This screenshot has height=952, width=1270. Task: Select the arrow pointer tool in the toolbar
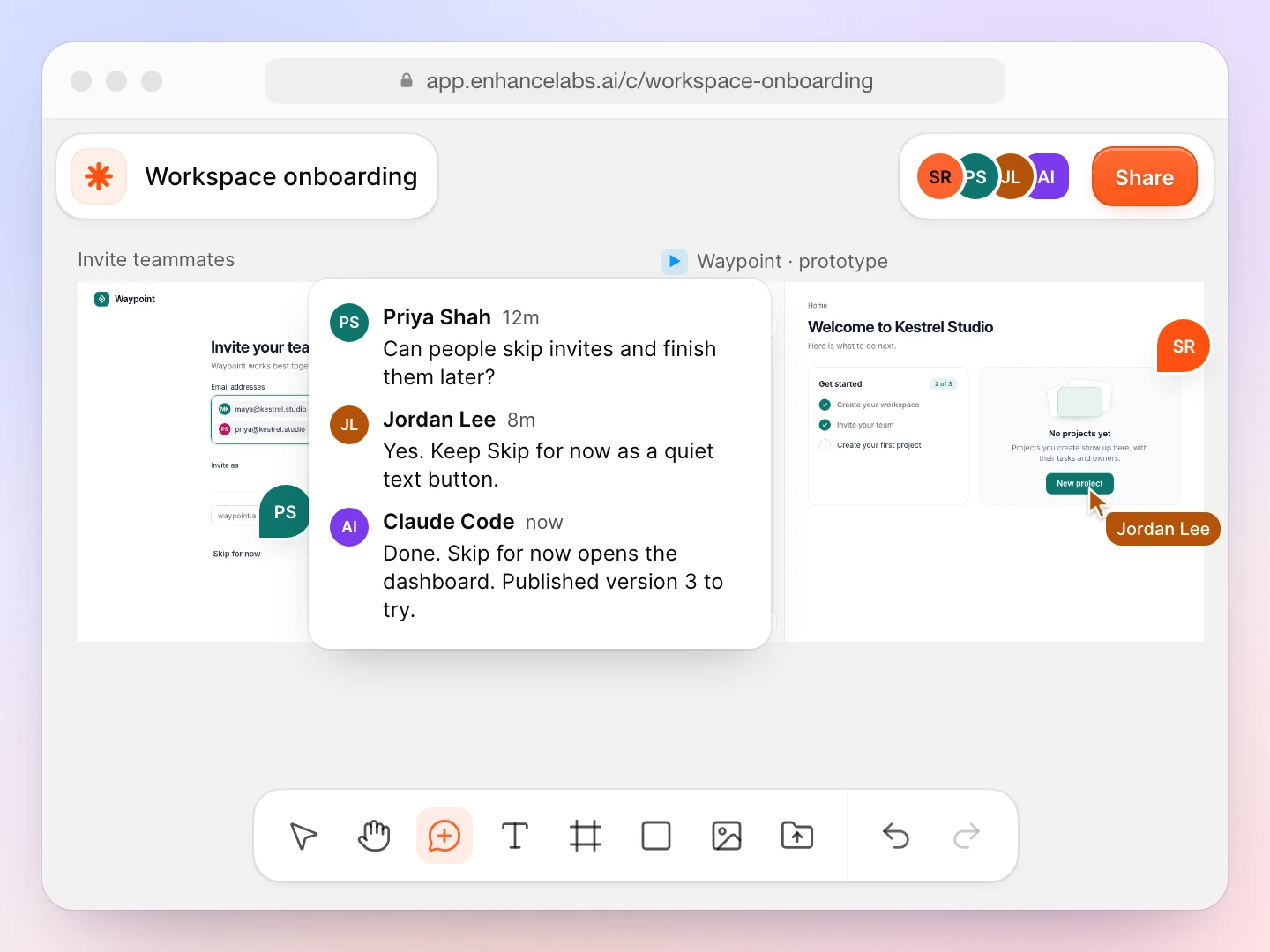pyautogui.click(x=303, y=836)
